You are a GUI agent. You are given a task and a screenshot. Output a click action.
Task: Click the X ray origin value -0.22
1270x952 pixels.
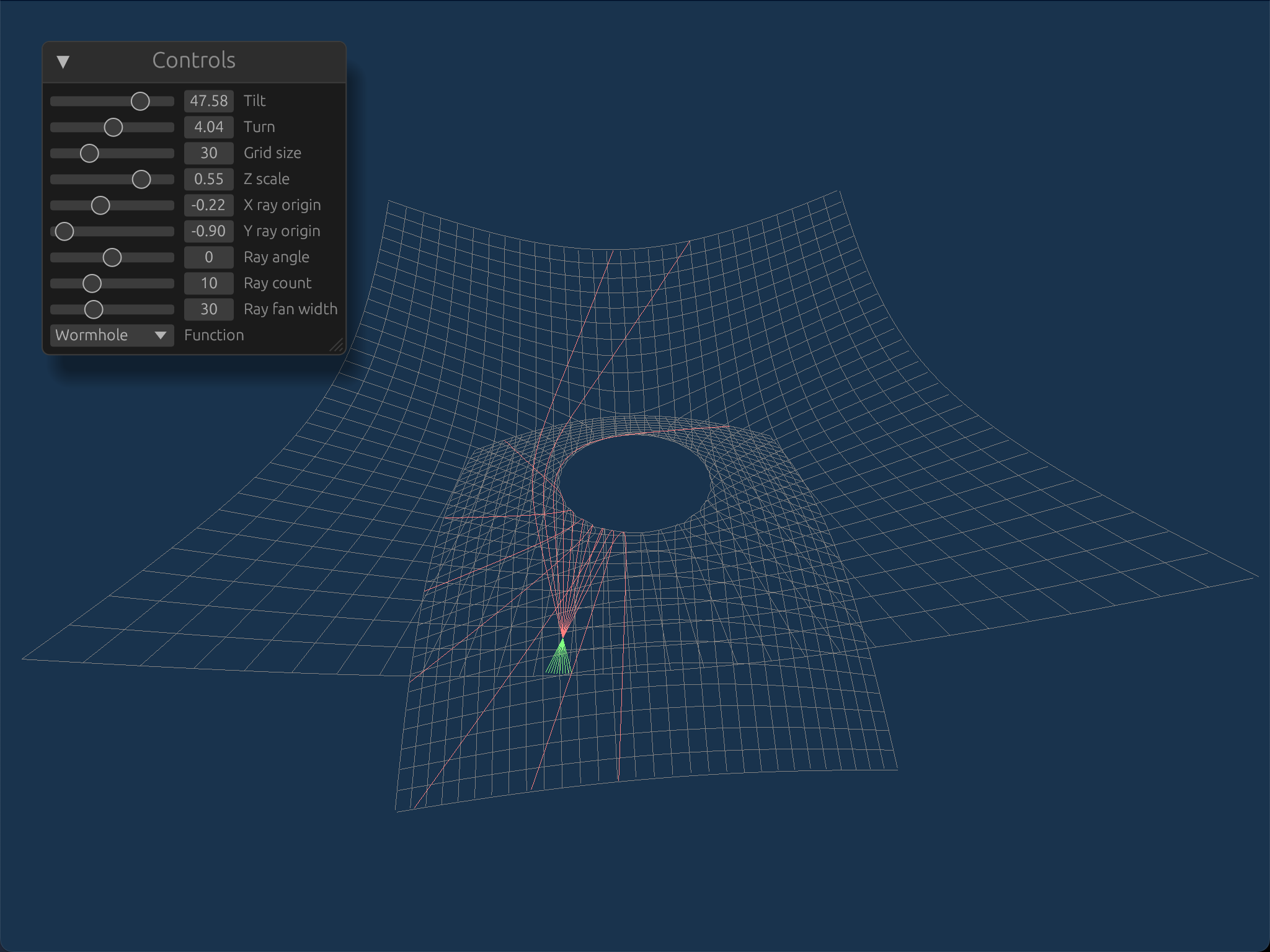pos(208,205)
